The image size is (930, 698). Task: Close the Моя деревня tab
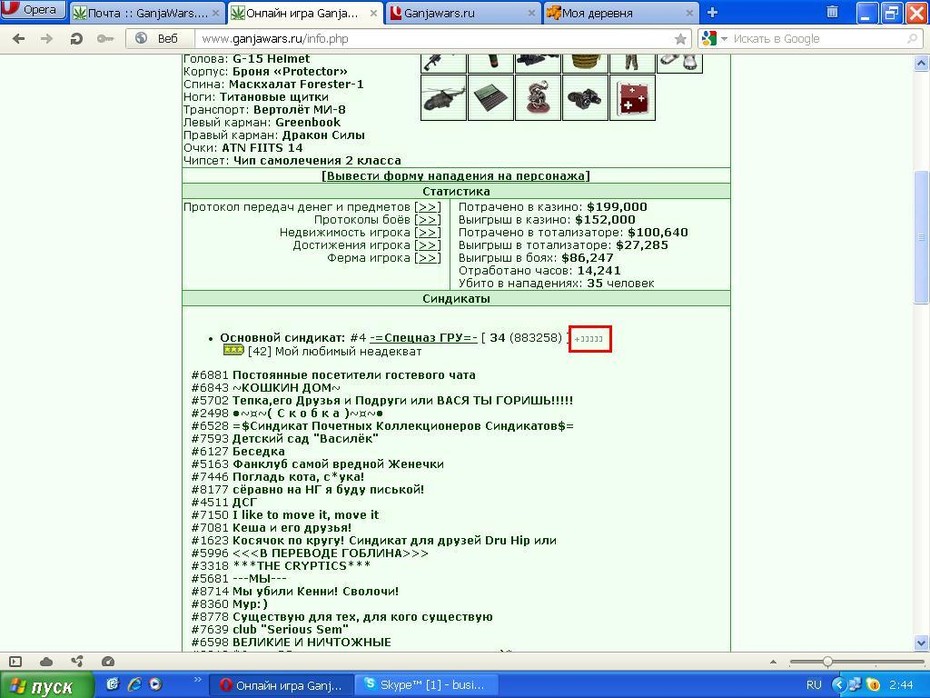click(x=689, y=13)
